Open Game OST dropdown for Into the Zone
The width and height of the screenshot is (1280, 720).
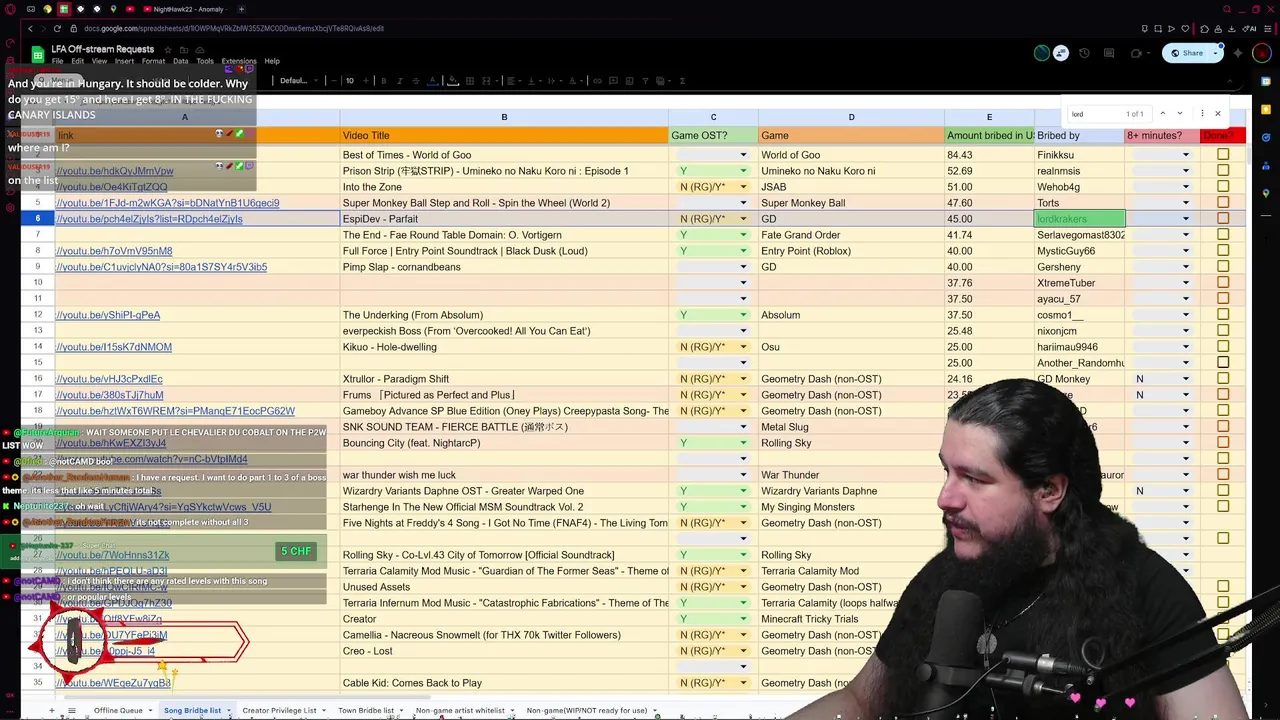click(743, 187)
